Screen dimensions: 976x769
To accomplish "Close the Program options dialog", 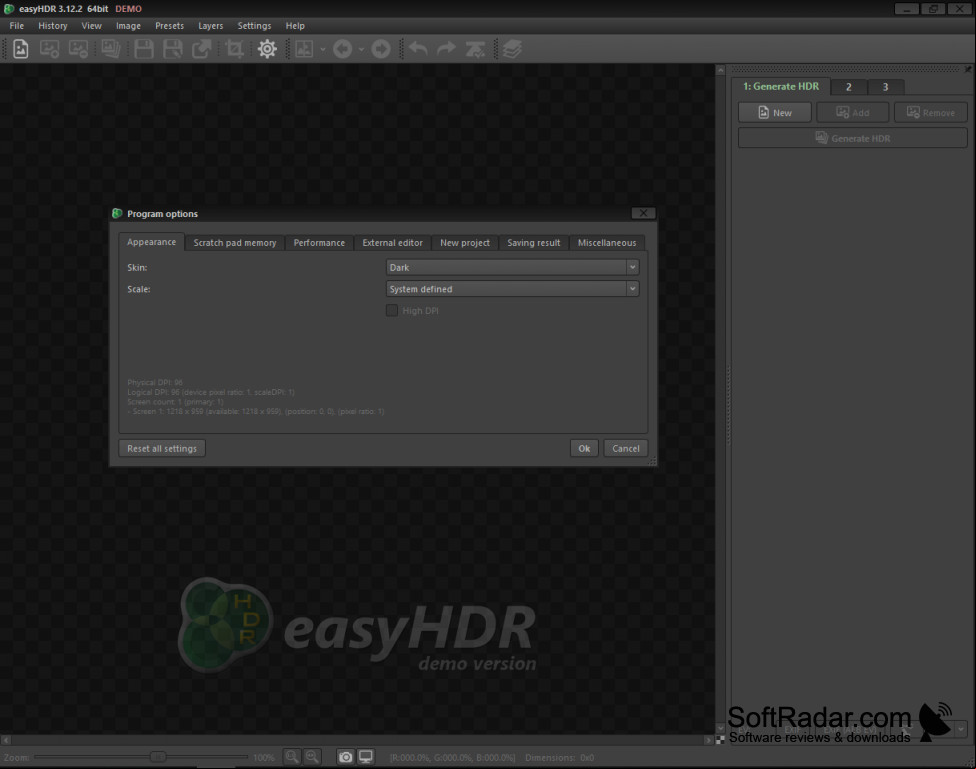I will click(x=643, y=213).
